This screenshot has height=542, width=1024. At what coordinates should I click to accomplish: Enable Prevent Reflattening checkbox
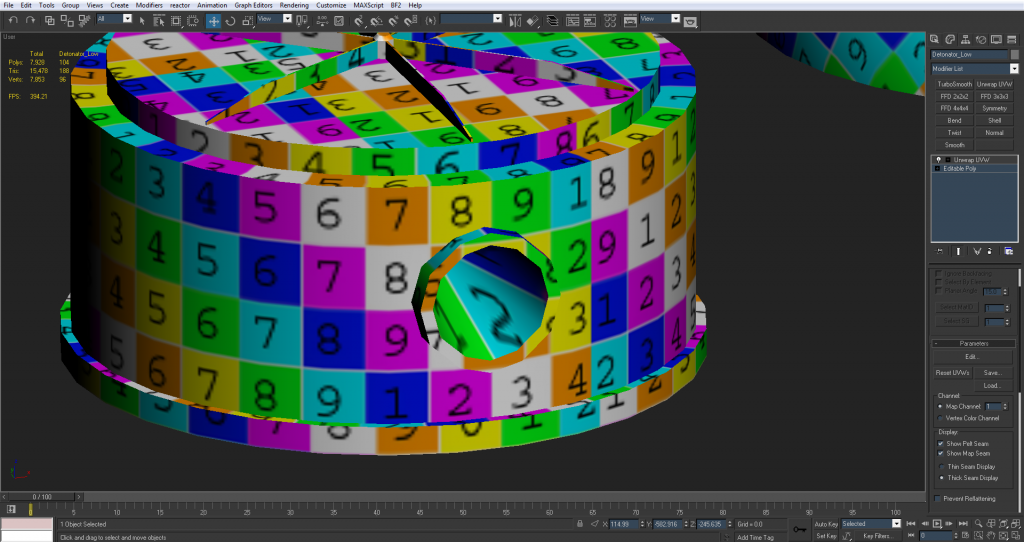[937, 498]
